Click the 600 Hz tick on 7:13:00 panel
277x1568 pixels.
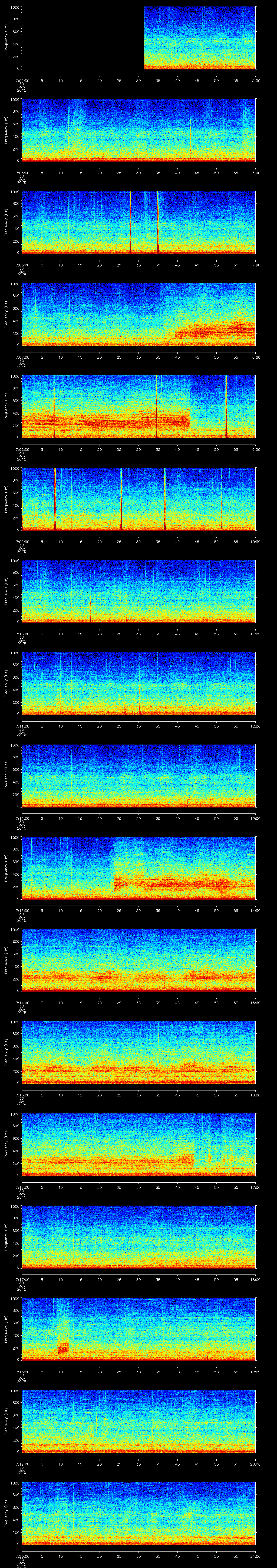[x=16, y=861]
